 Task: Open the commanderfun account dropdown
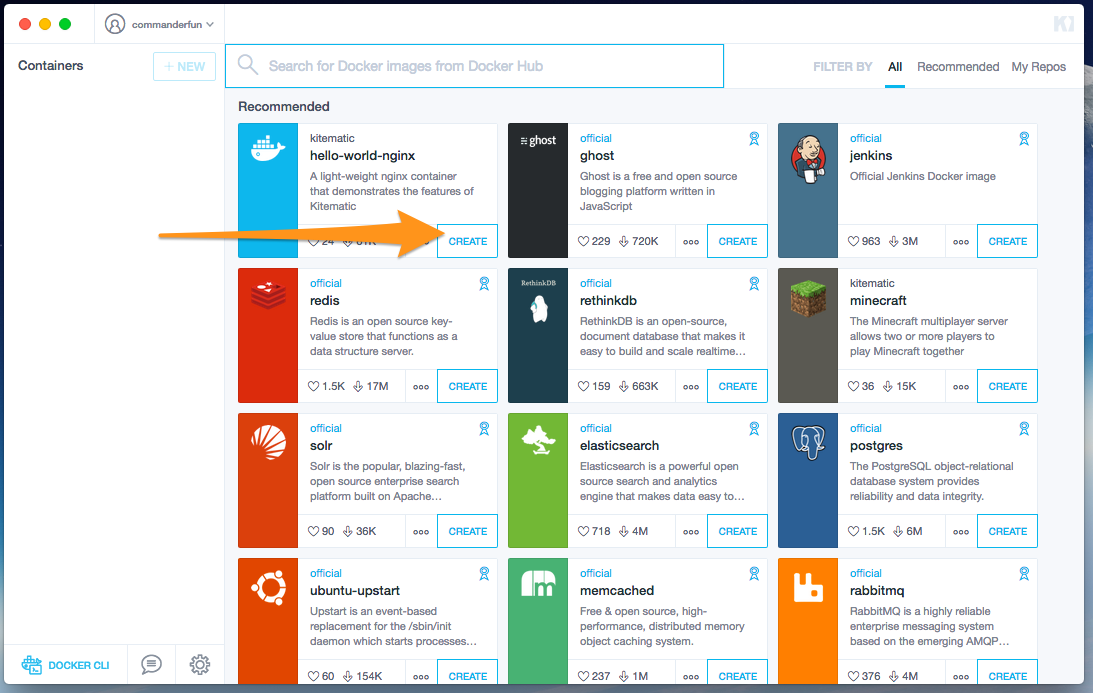pyautogui.click(x=159, y=24)
